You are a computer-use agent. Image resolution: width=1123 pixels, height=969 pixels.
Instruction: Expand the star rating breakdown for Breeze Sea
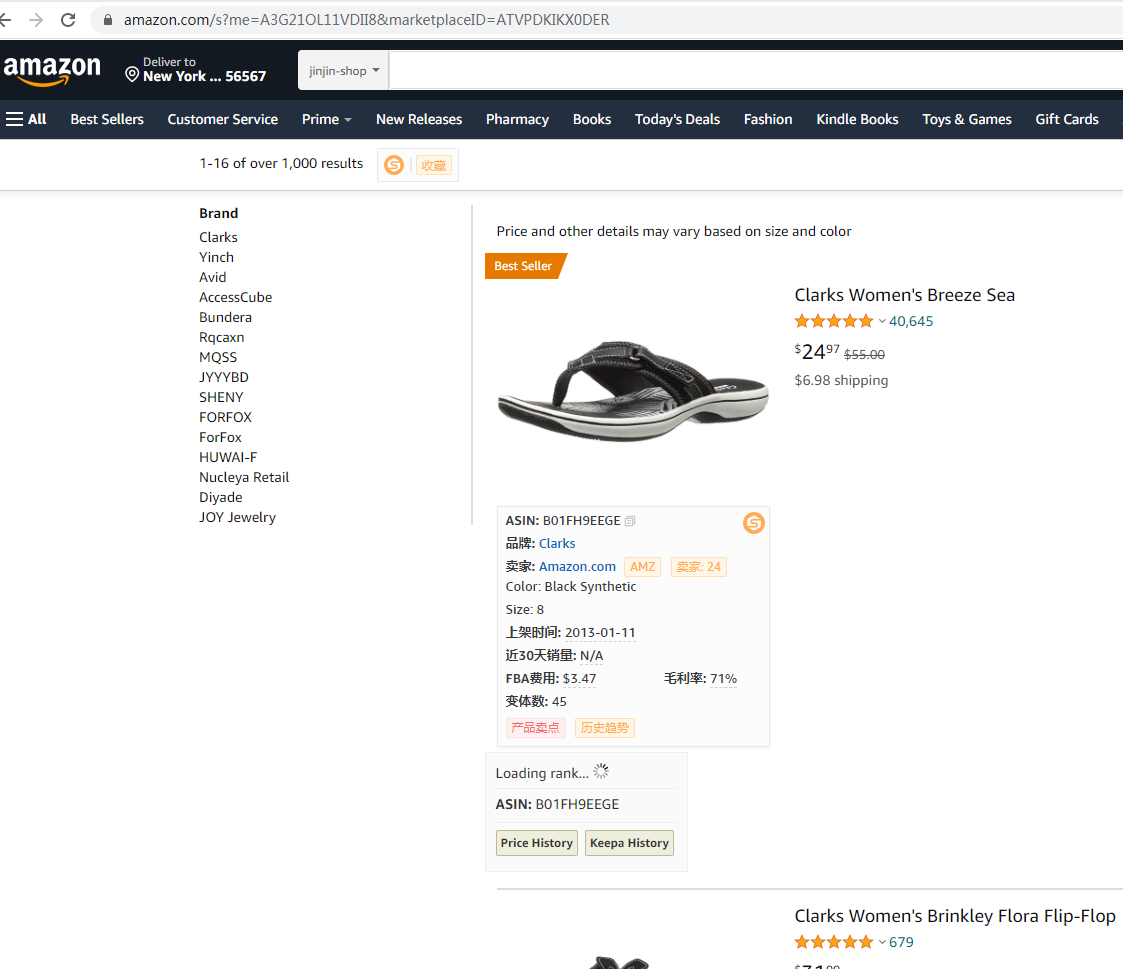coord(882,322)
